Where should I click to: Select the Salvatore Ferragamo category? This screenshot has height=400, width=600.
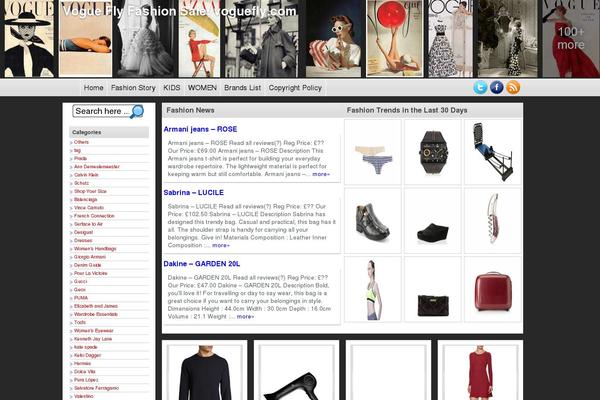click(x=96, y=388)
